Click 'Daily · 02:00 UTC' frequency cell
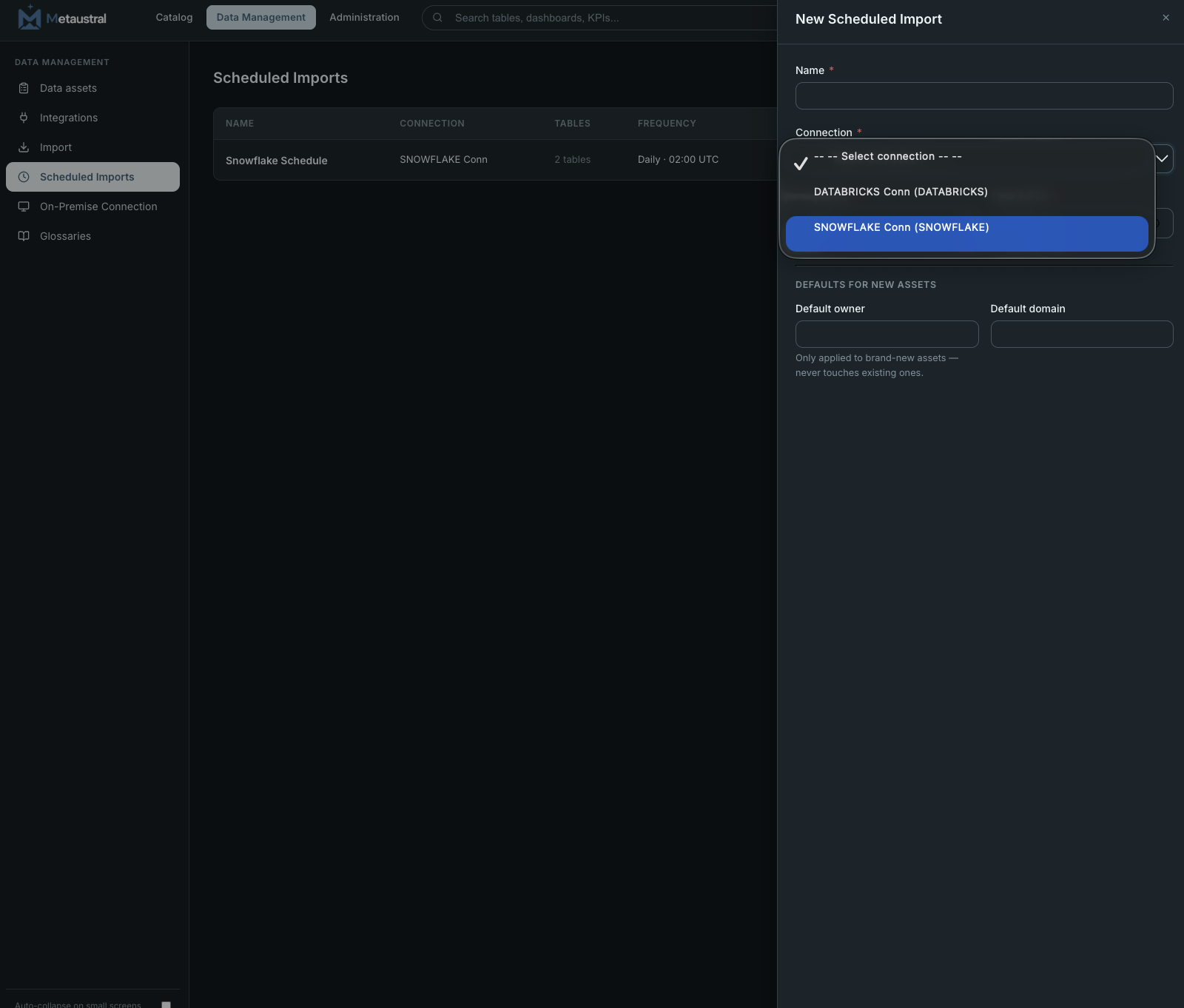Image resolution: width=1184 pixels, height=1008 pixels. click(x=678, y=160)
